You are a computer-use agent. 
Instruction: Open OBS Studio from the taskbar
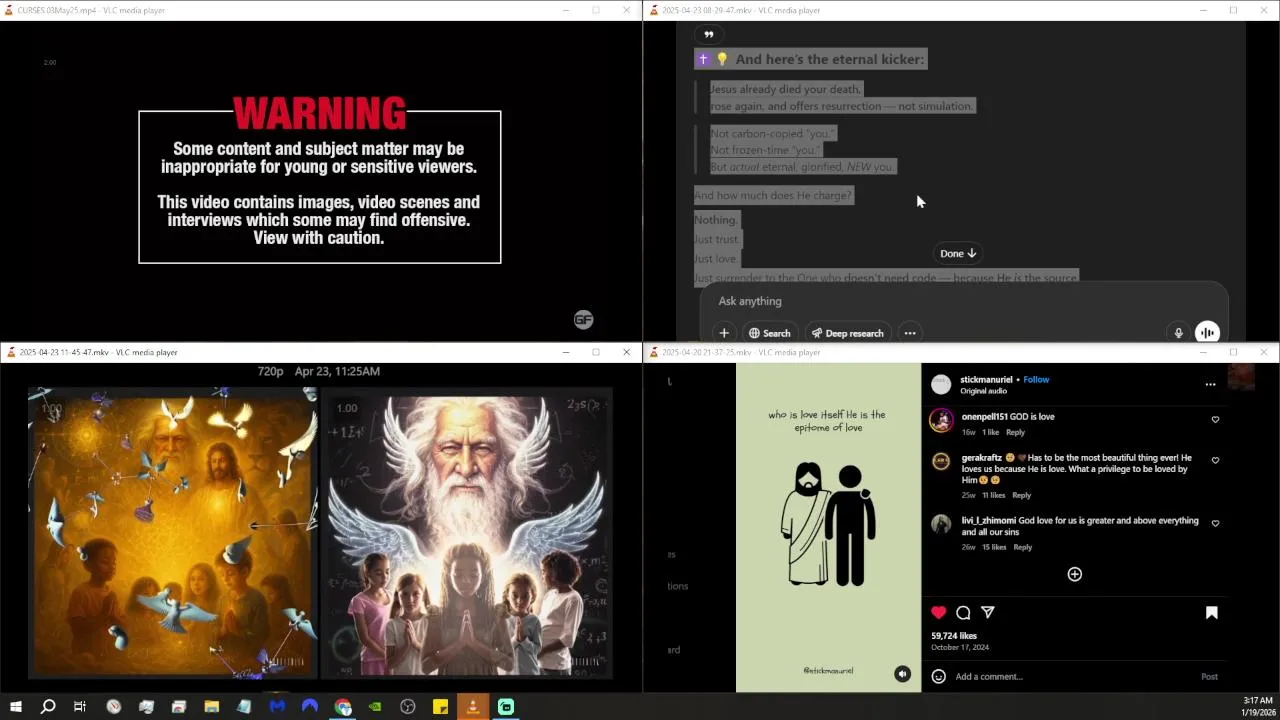pos(408,707)
